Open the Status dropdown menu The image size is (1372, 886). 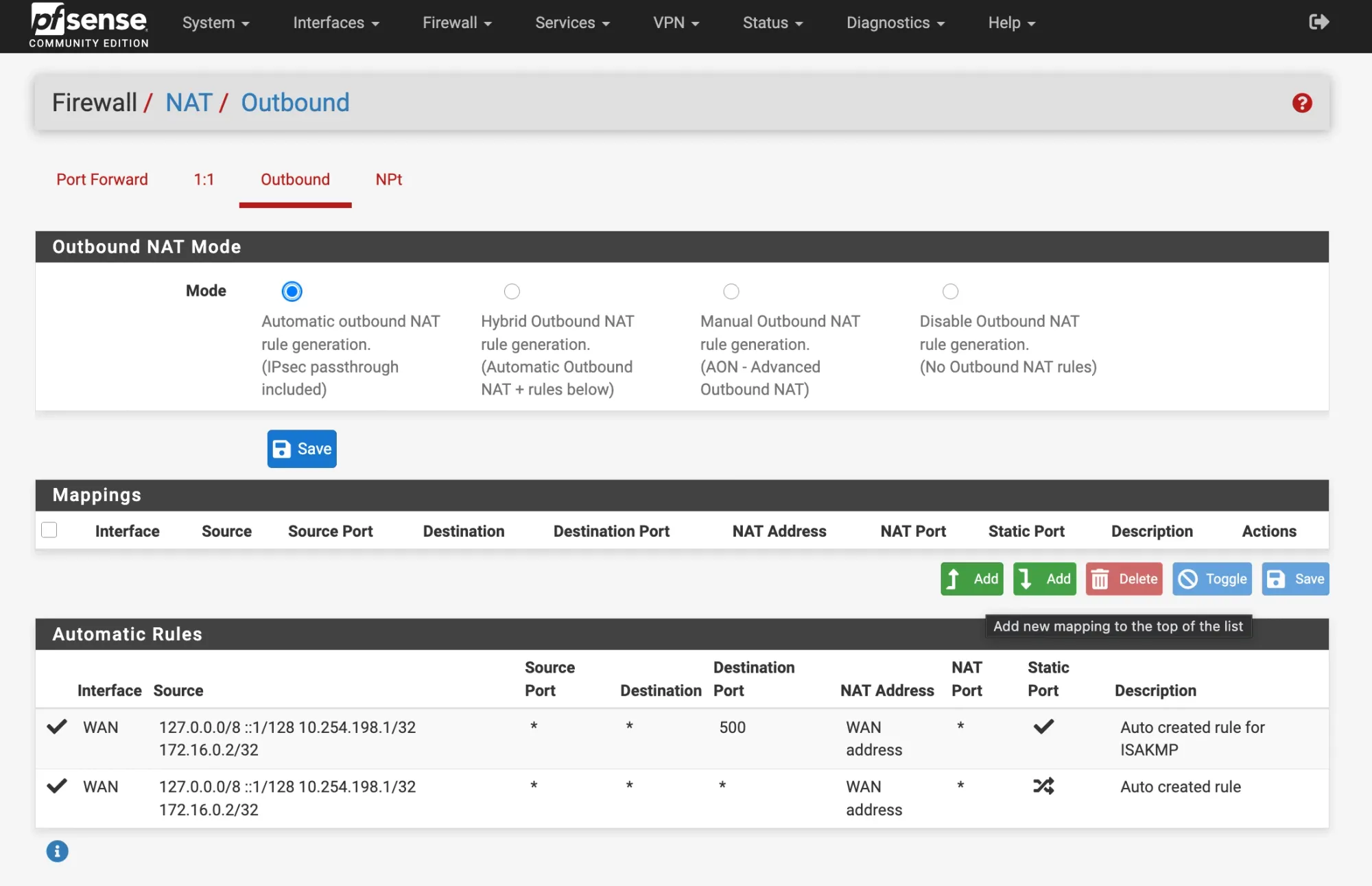[772, 23]
